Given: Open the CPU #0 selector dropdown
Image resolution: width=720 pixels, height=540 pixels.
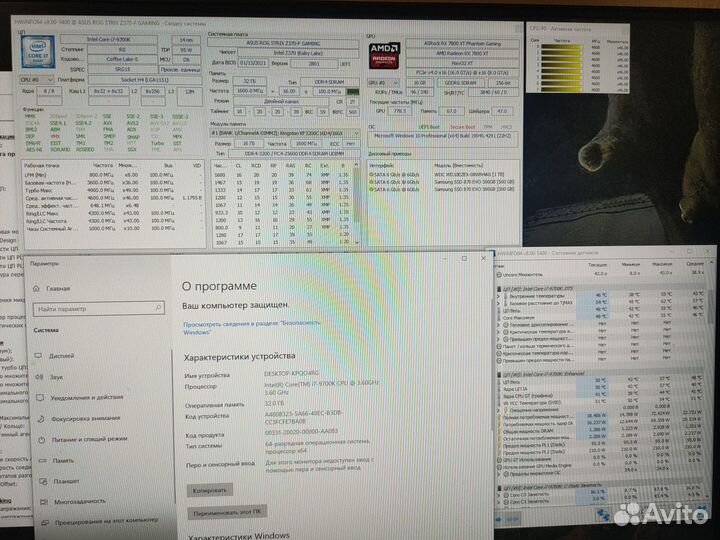Looking at the screenshot, I should click(37, 80).
